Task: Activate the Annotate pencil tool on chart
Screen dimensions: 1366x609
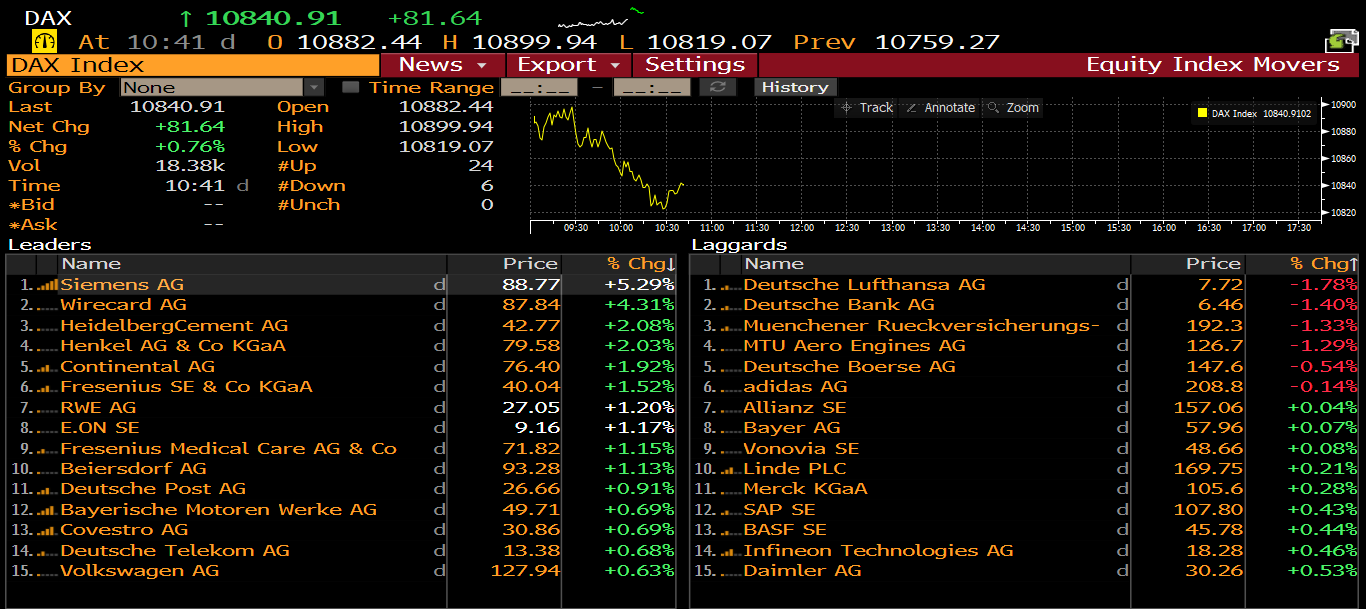Action: 940,108
